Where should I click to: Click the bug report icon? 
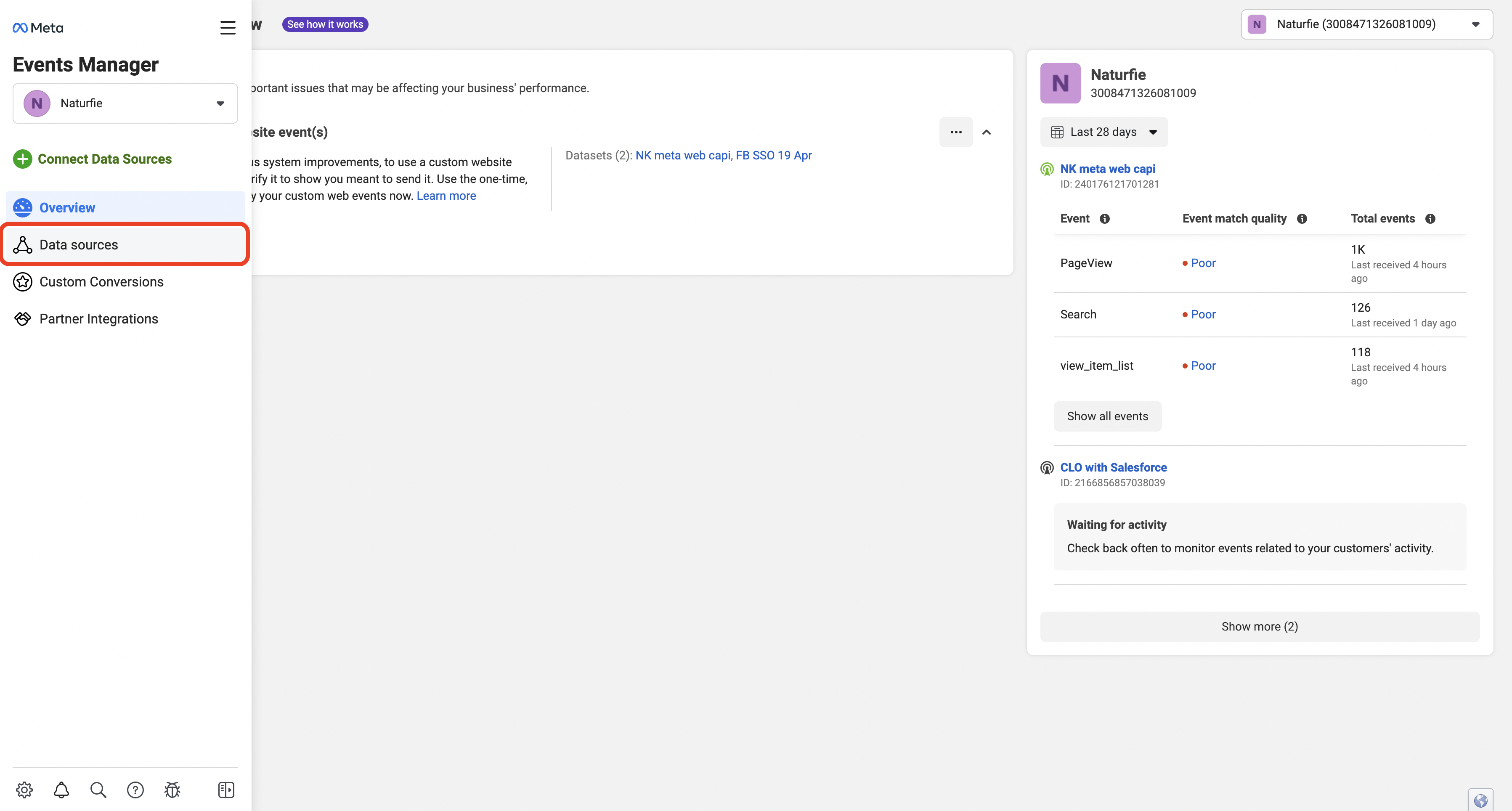point(172,790)
